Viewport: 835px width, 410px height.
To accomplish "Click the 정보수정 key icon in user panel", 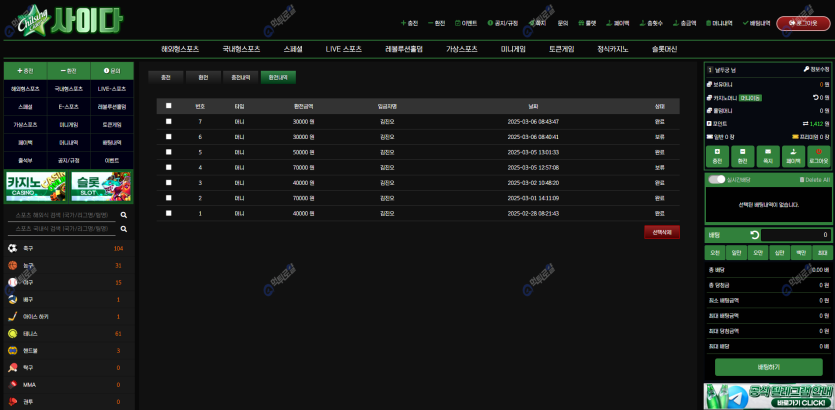I will (806, 70).
